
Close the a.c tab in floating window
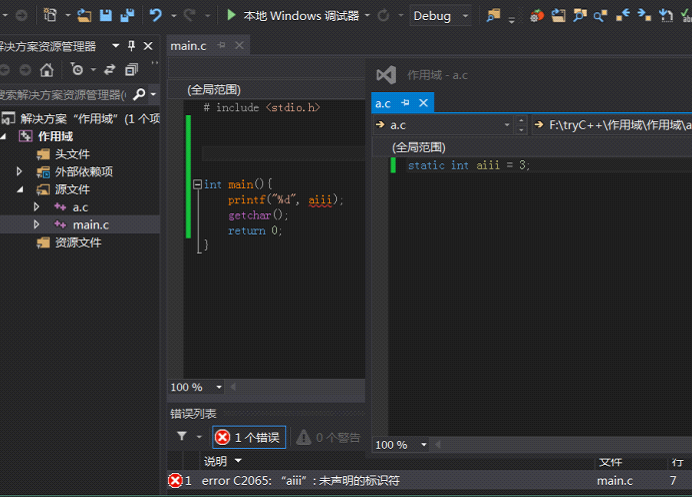click(423, 103)
